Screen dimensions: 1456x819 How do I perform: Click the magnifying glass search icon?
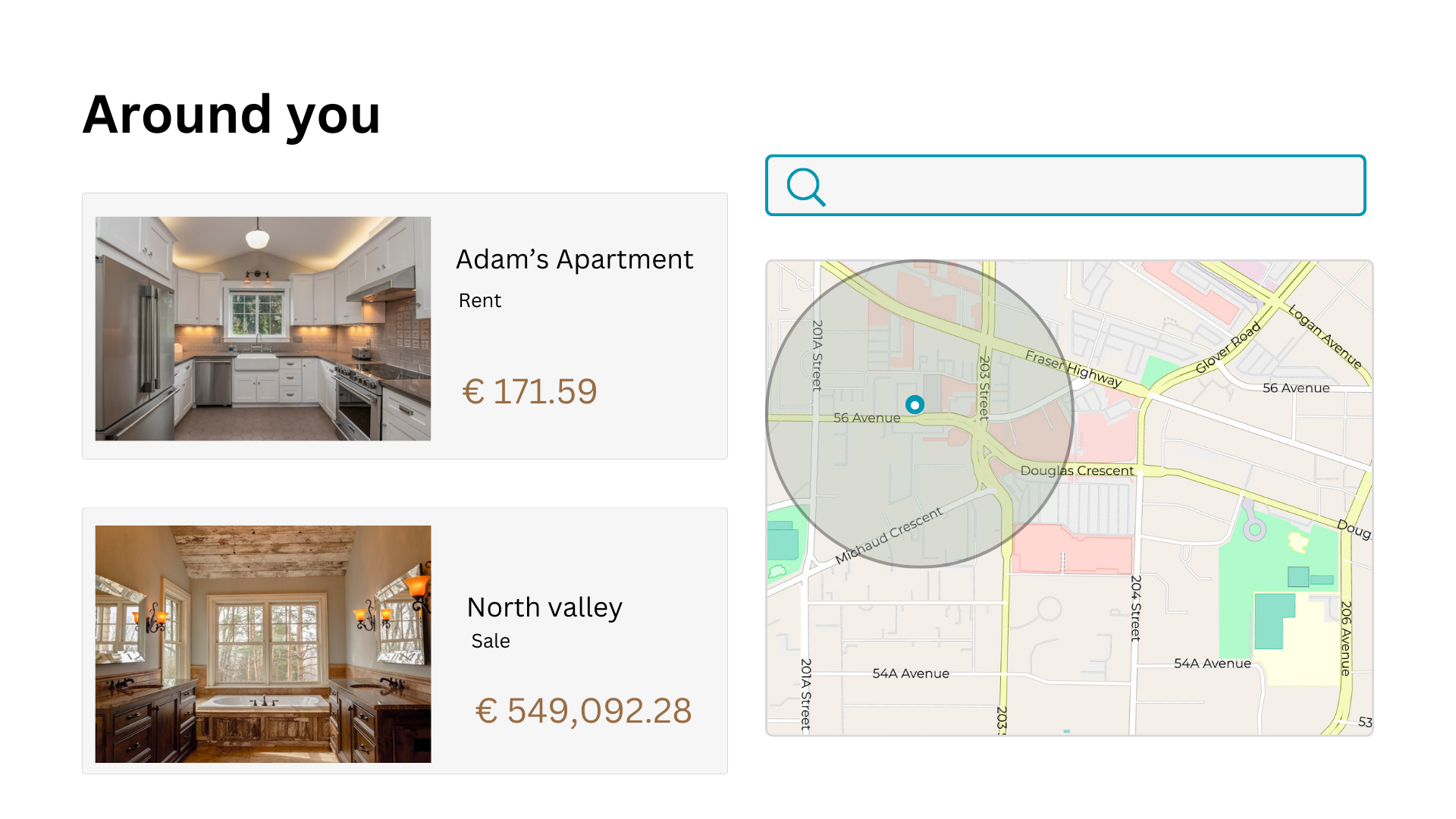tap(805, 187)
